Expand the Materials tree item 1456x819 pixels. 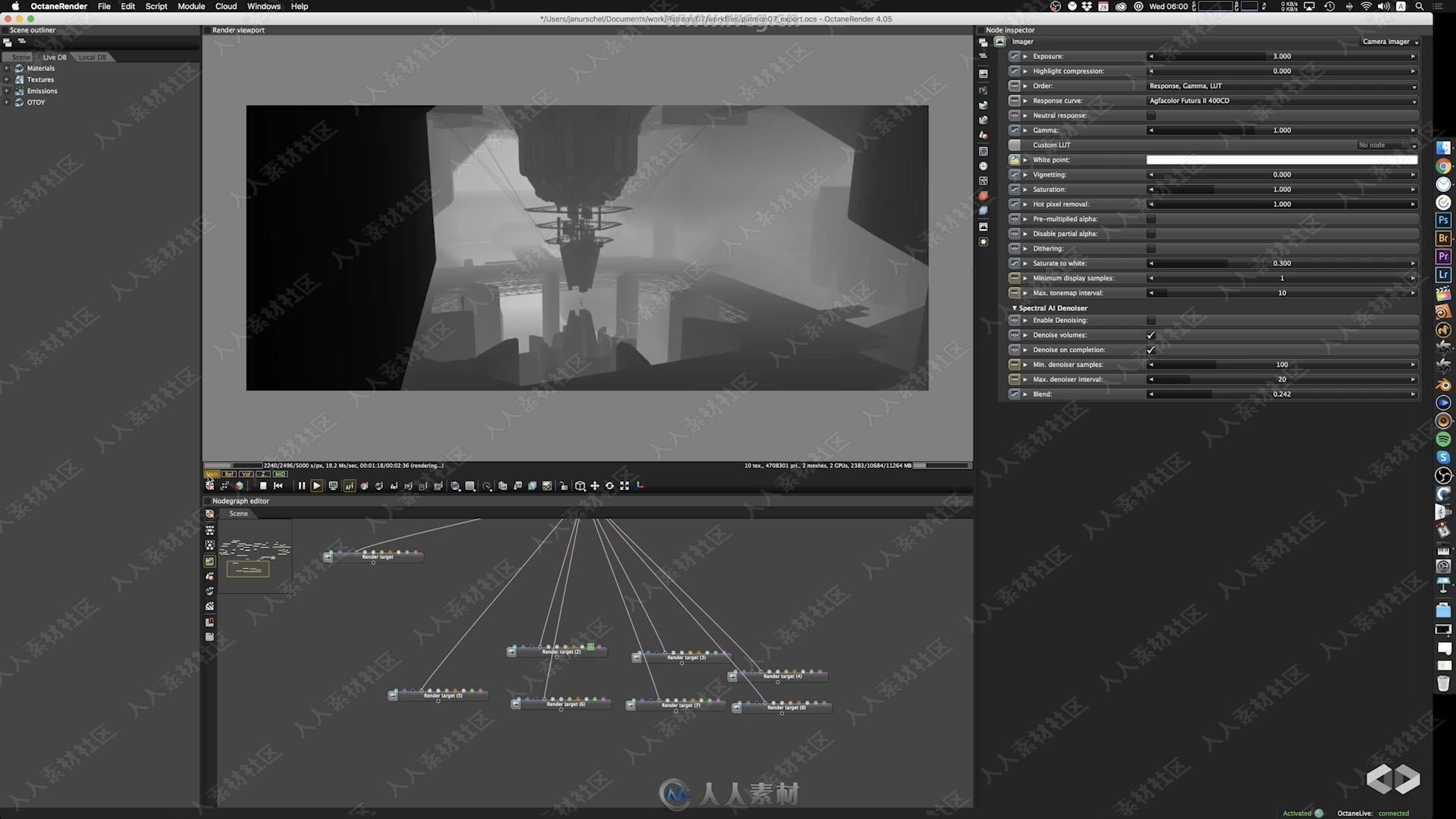point(7,68)
